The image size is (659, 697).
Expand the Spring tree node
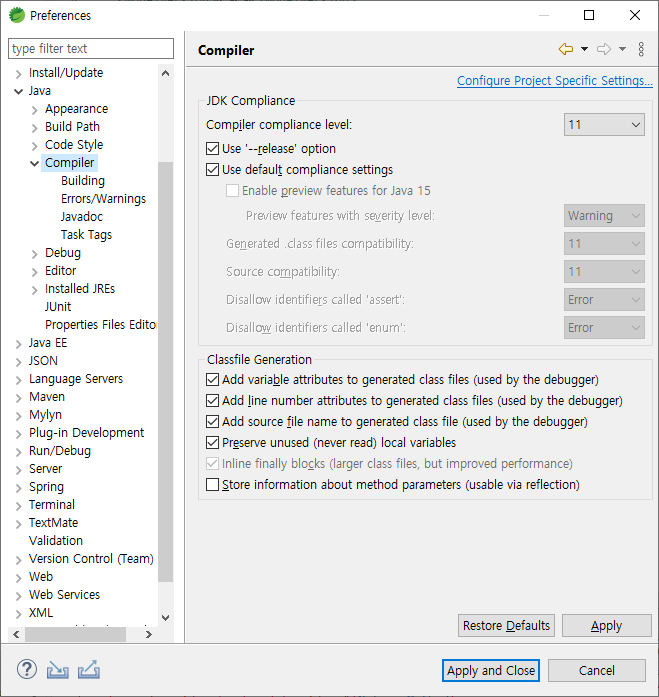click(x=19, y=488)
